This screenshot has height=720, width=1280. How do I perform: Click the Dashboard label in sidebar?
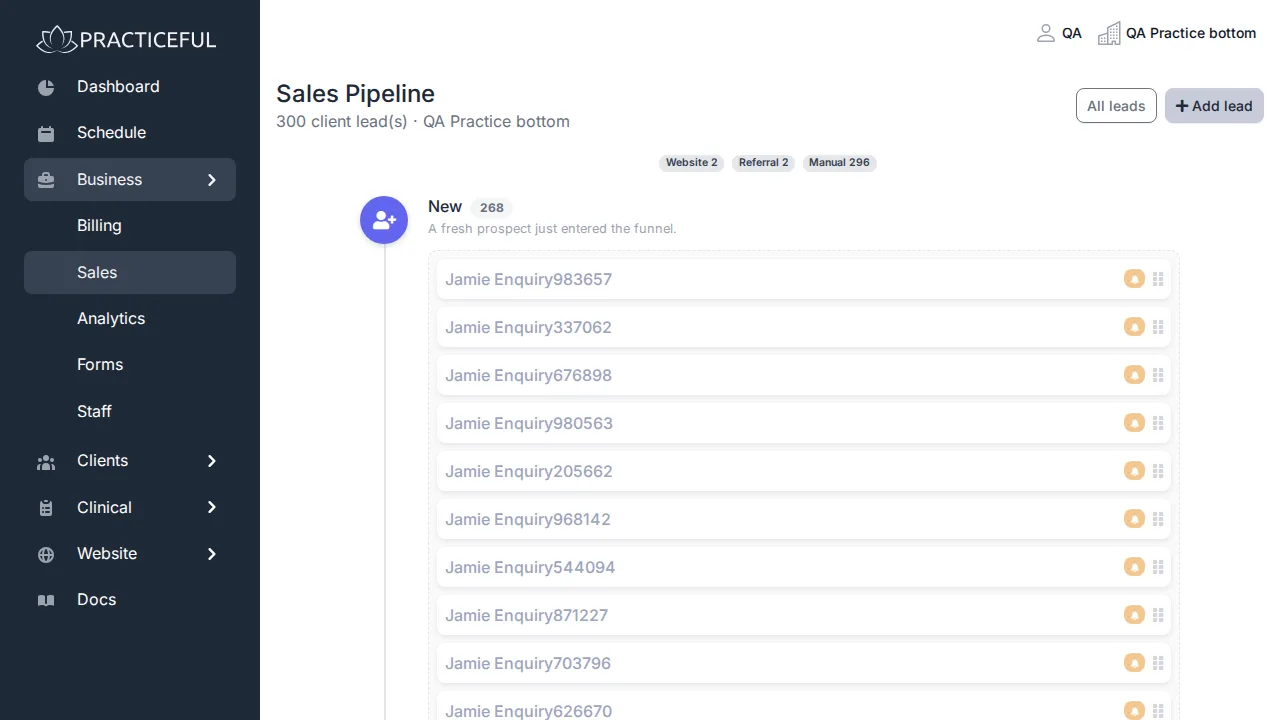118,87
